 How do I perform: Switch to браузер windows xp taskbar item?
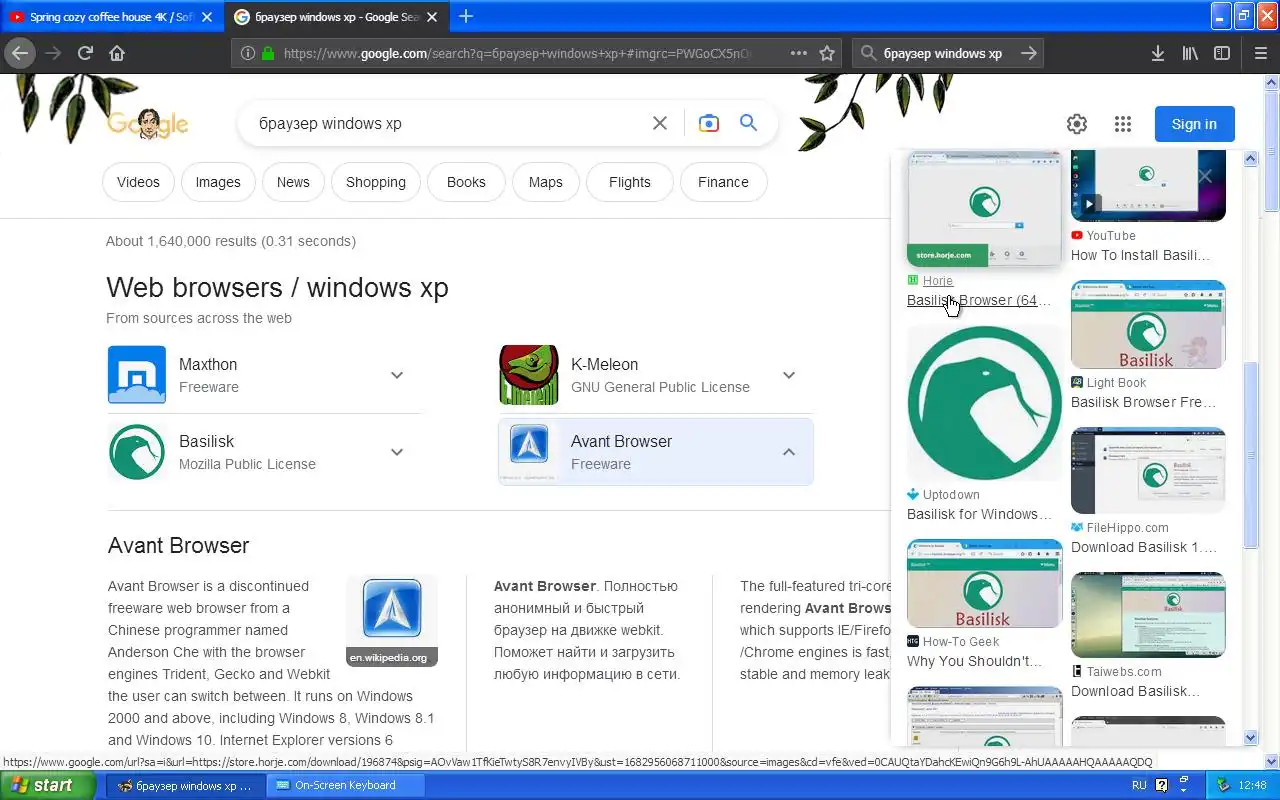(185, 786)
